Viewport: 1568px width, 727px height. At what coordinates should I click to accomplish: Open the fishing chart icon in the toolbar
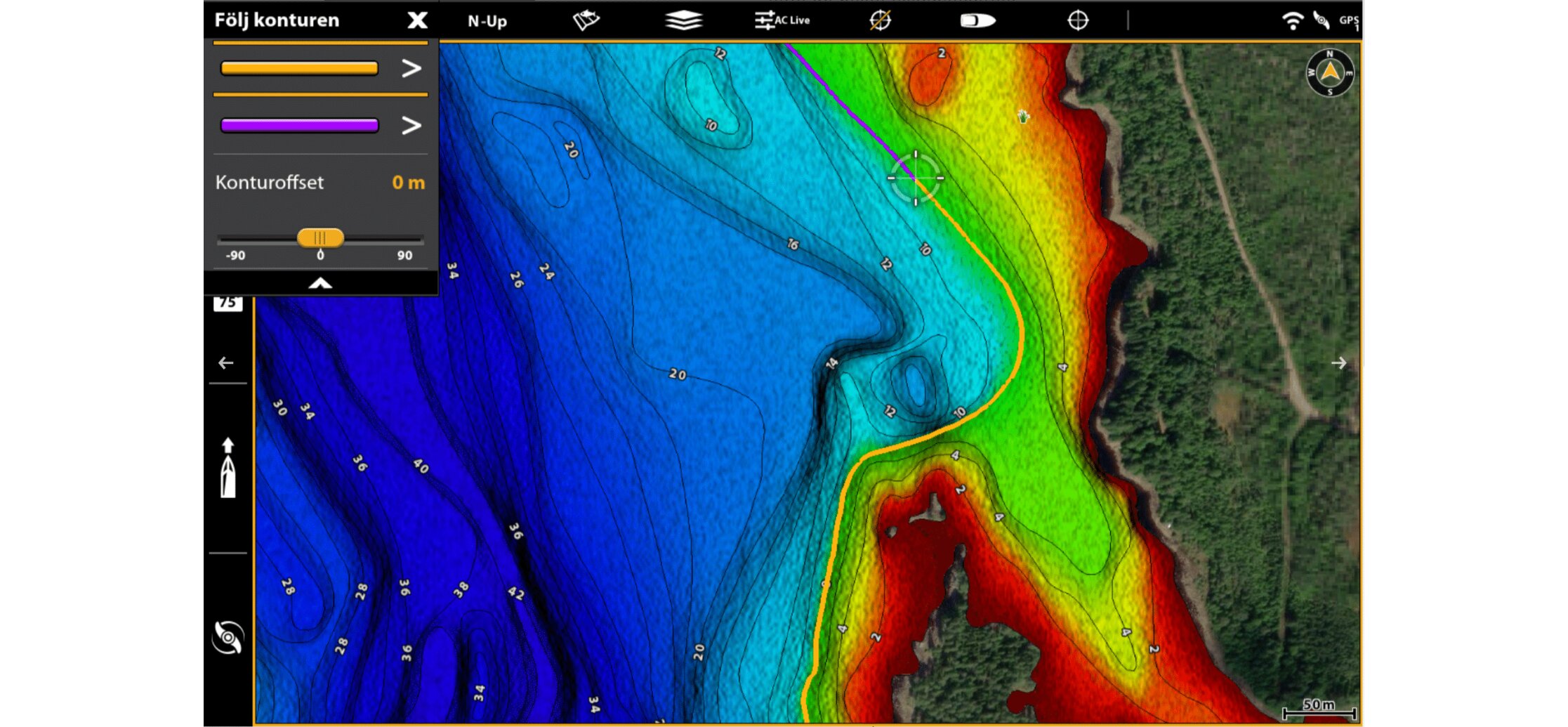tap(586, 20)
